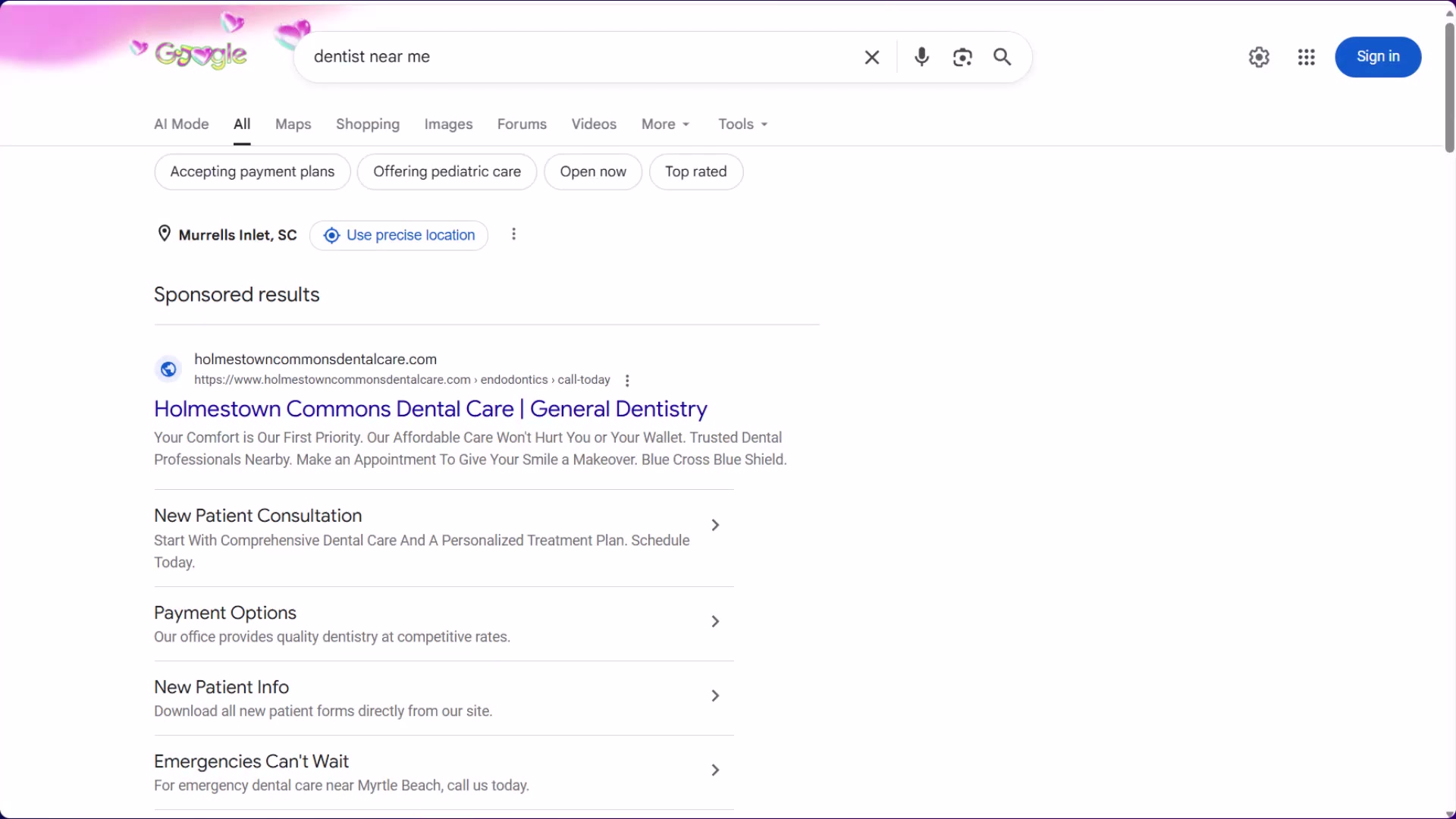Screen dimensions: 1456x819
Task: Click the page vertical scrollbar thumb
Action: point(1449,87)
